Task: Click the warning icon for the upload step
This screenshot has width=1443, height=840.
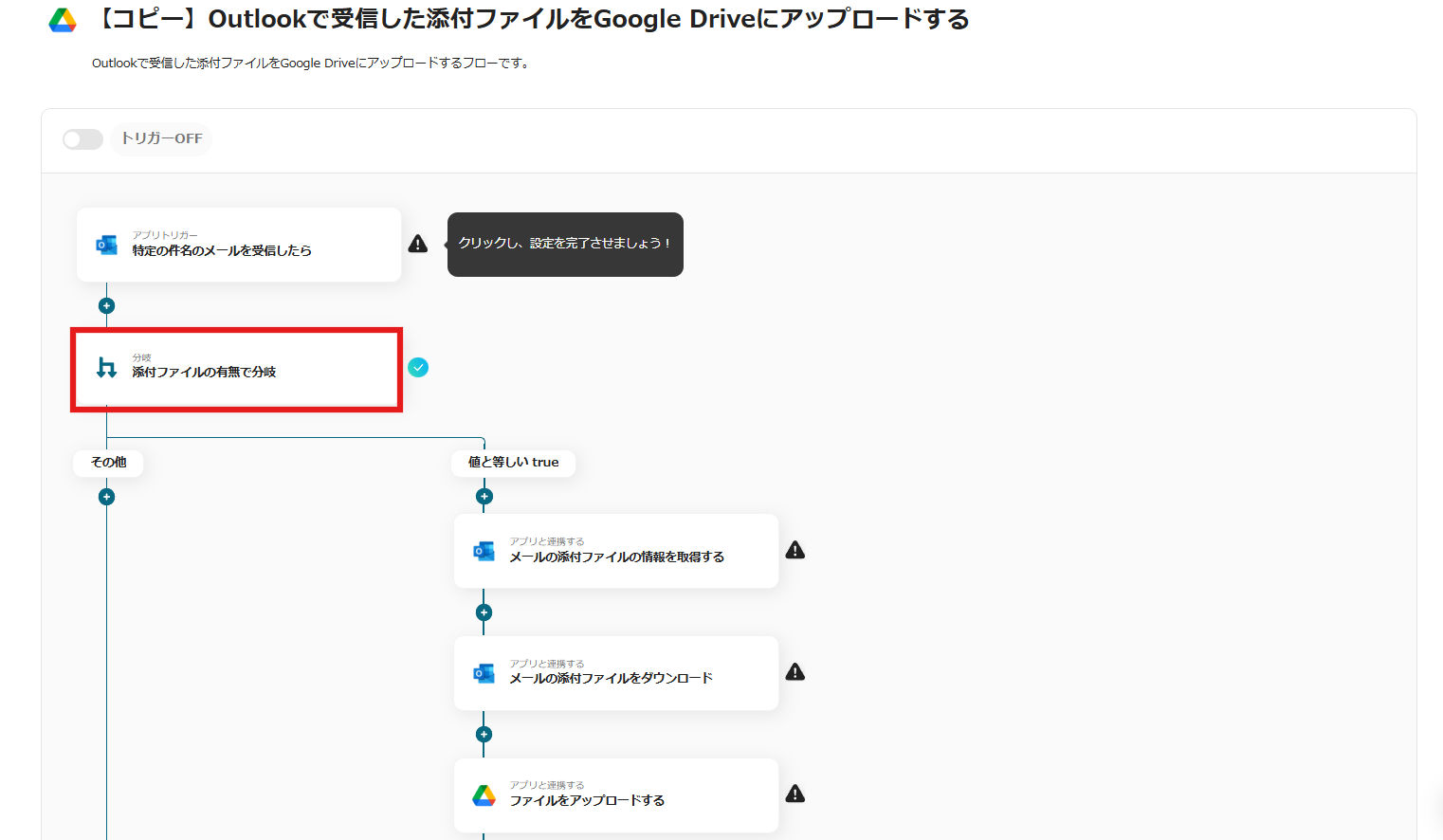Action: tap(795, 794)
